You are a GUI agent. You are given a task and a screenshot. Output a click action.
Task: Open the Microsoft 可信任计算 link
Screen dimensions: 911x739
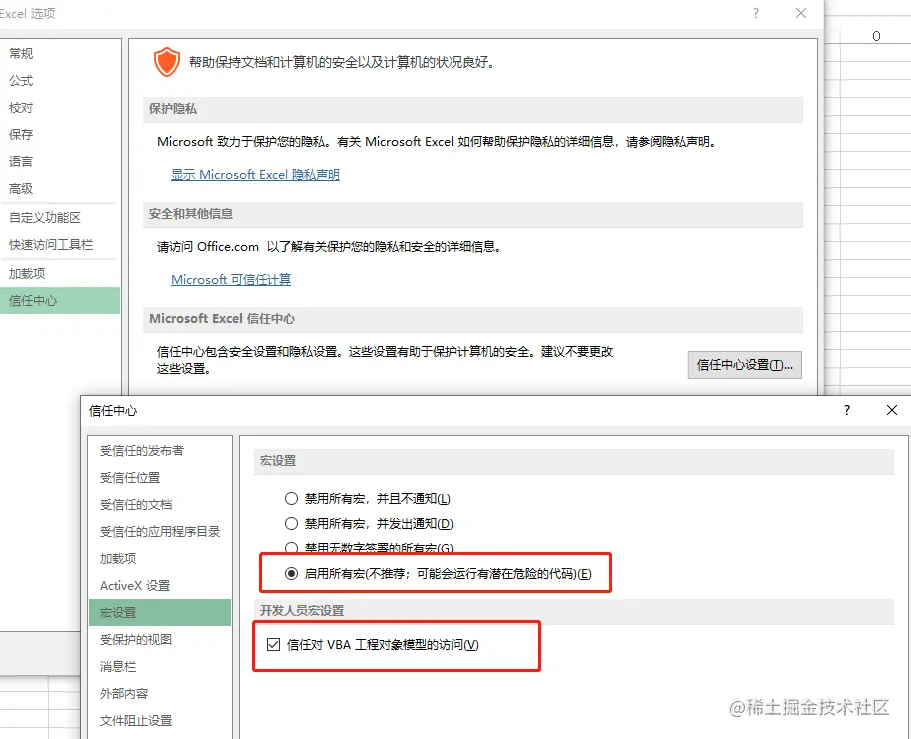point(231,280)
